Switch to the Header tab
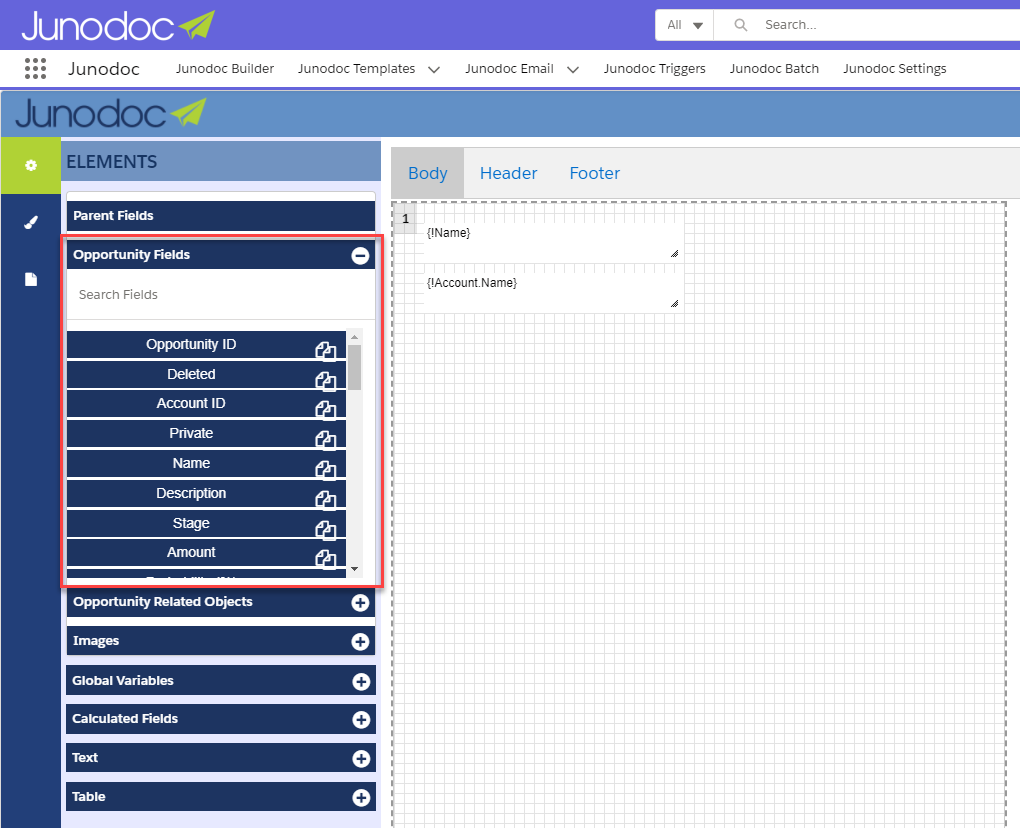Screen dimensions: 1020x828 508,173
